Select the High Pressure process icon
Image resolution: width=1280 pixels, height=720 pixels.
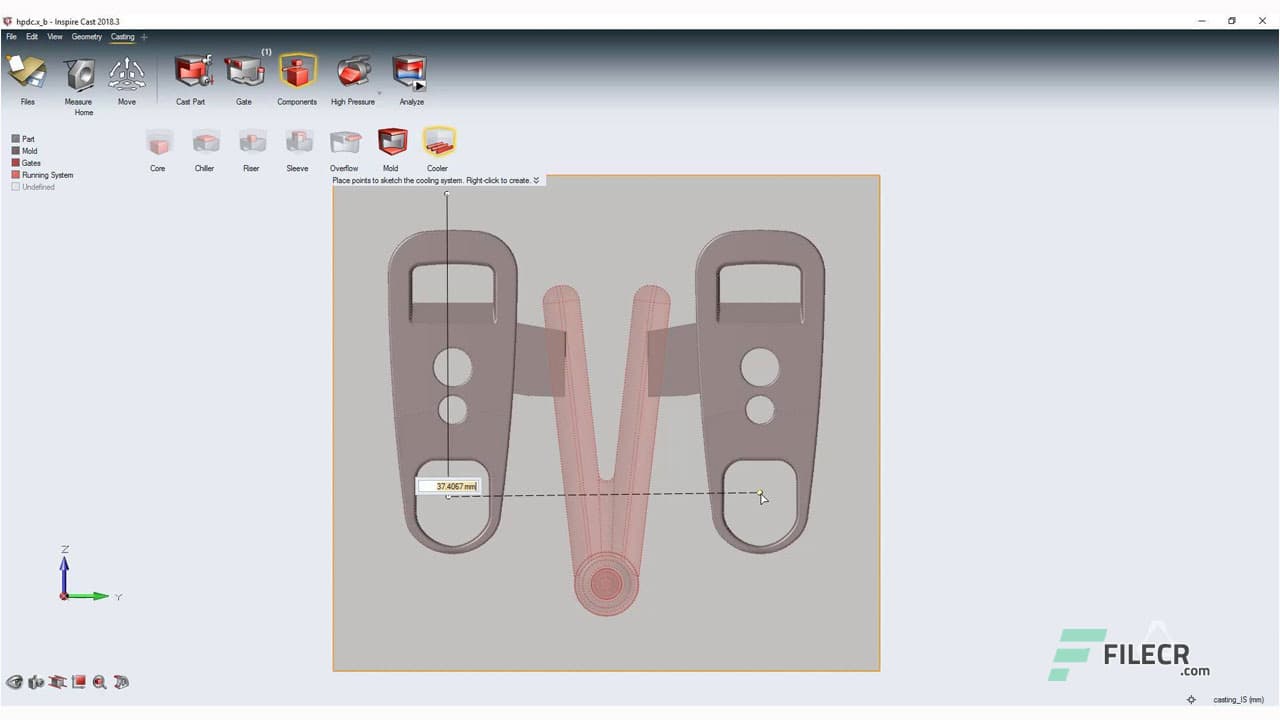pos(353,73)
